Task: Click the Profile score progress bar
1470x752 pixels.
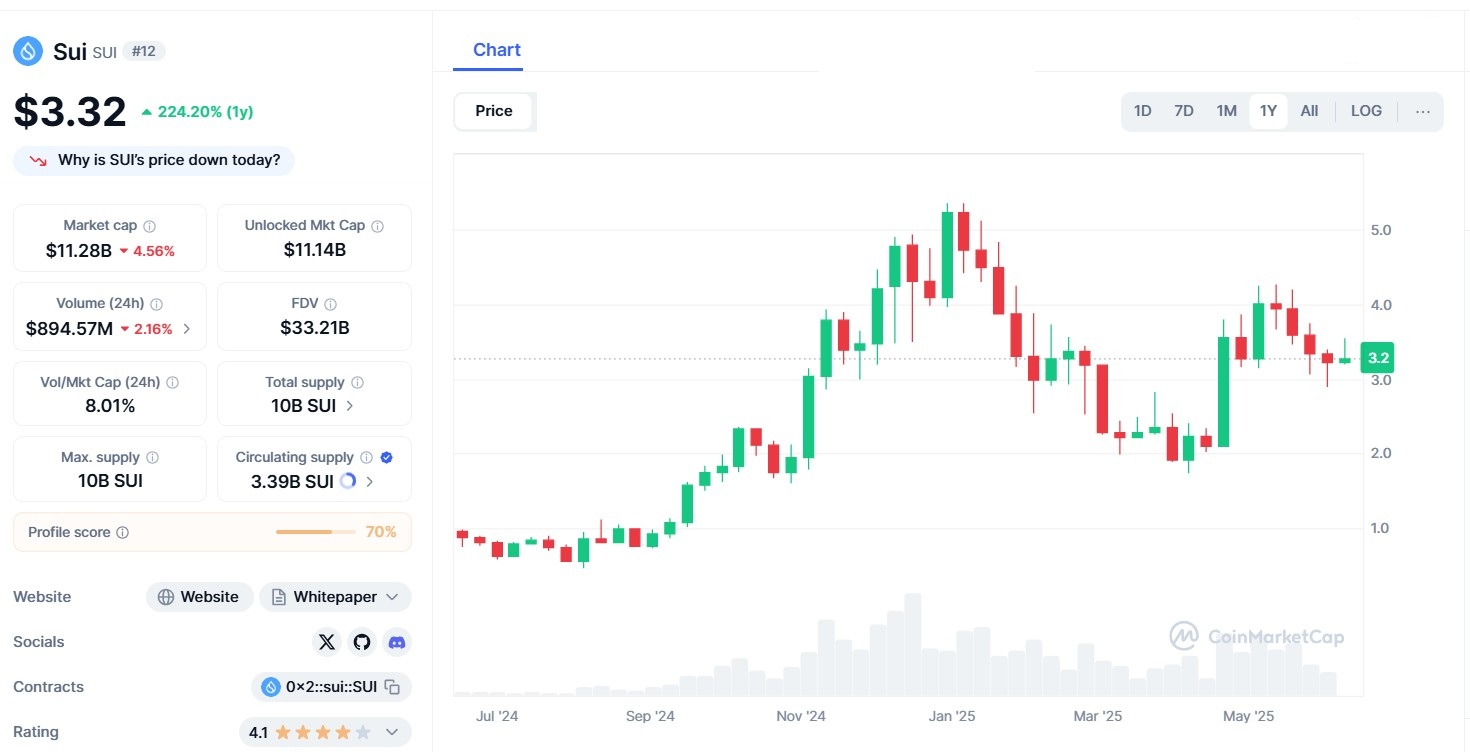Action: pos(315,532)
